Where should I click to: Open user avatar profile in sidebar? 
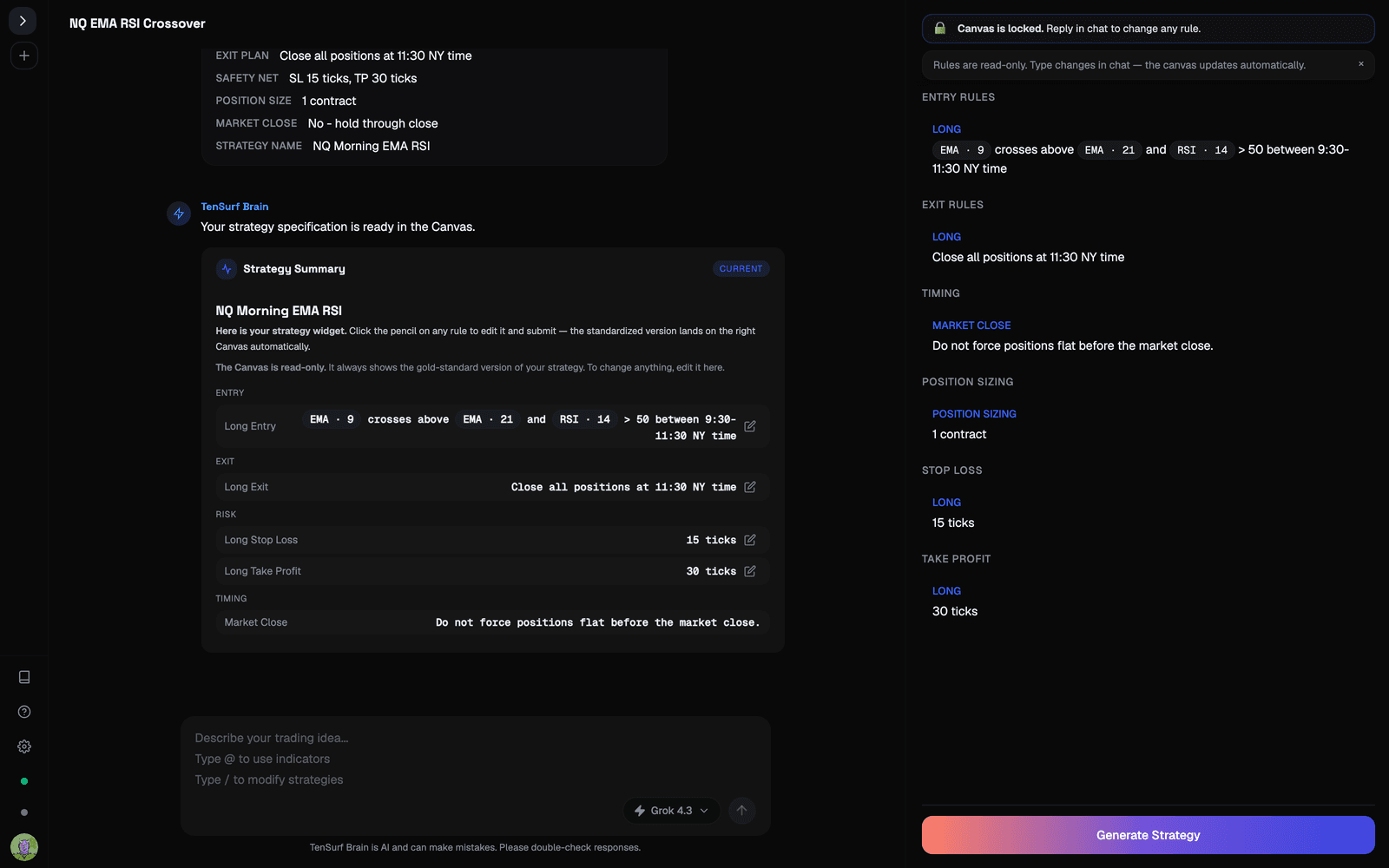(x=24, y=846)
